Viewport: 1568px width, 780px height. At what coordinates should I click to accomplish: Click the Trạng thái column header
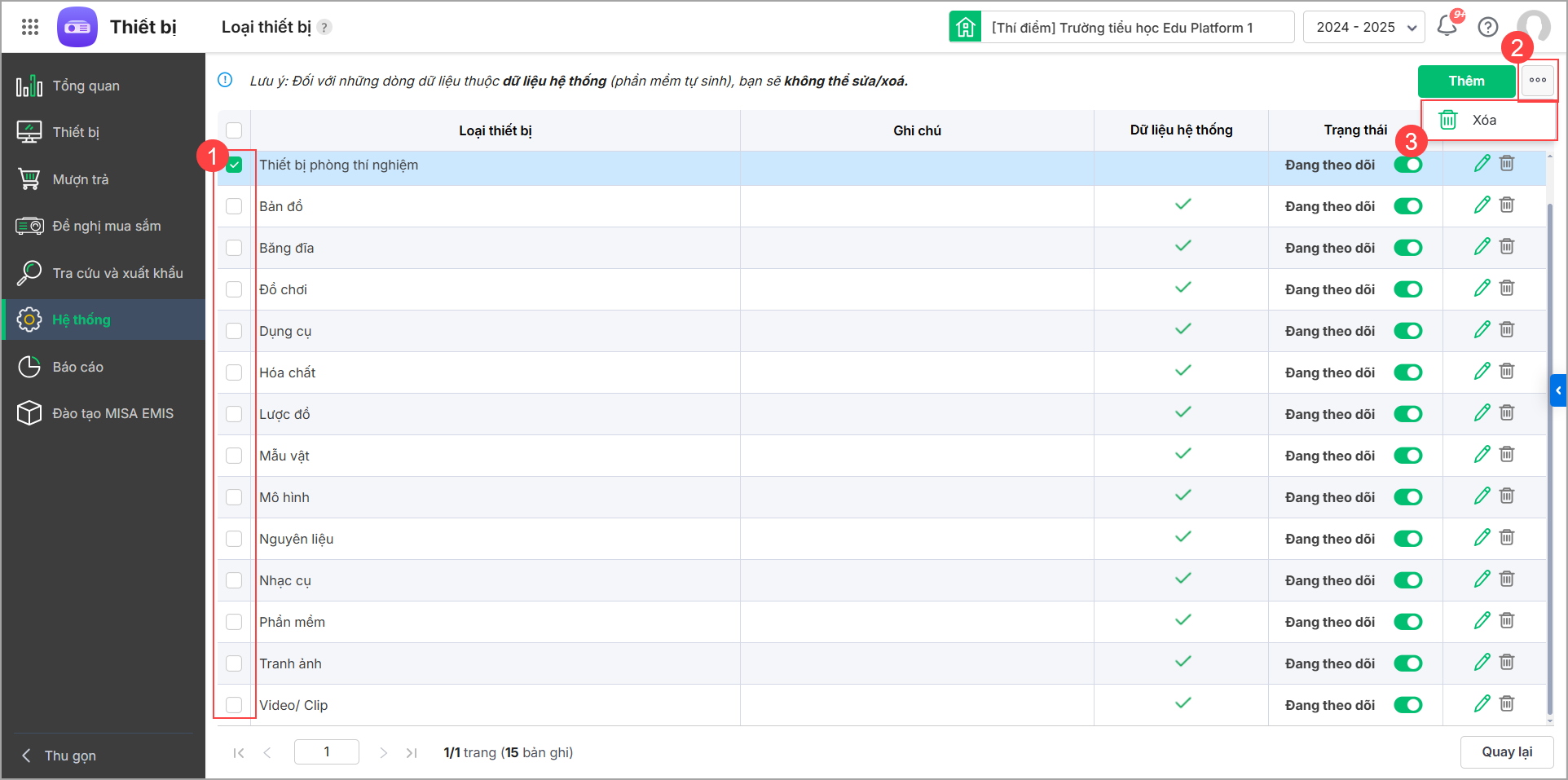(1355, 130)
